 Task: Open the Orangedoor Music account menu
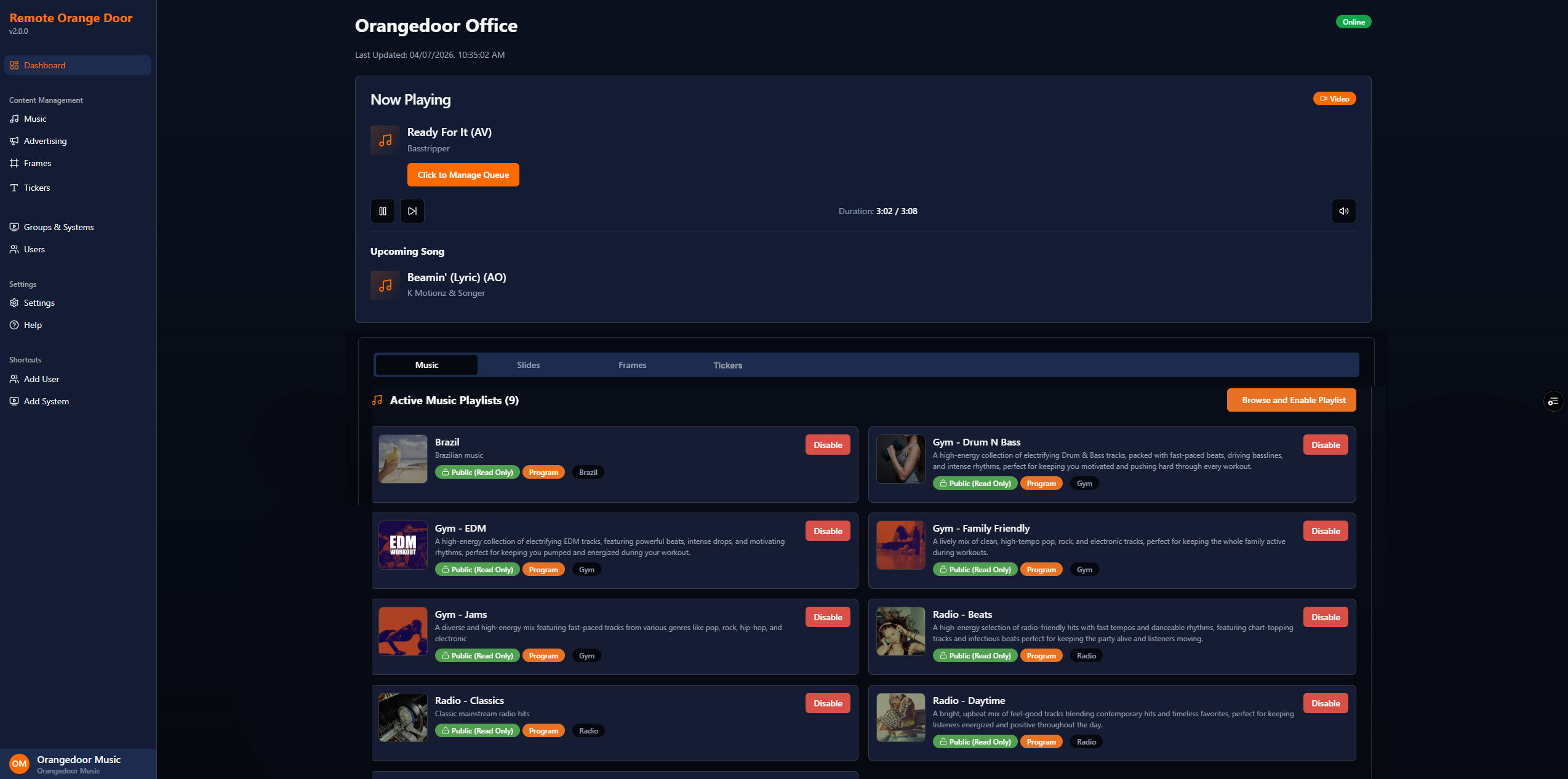coord(78,764)
